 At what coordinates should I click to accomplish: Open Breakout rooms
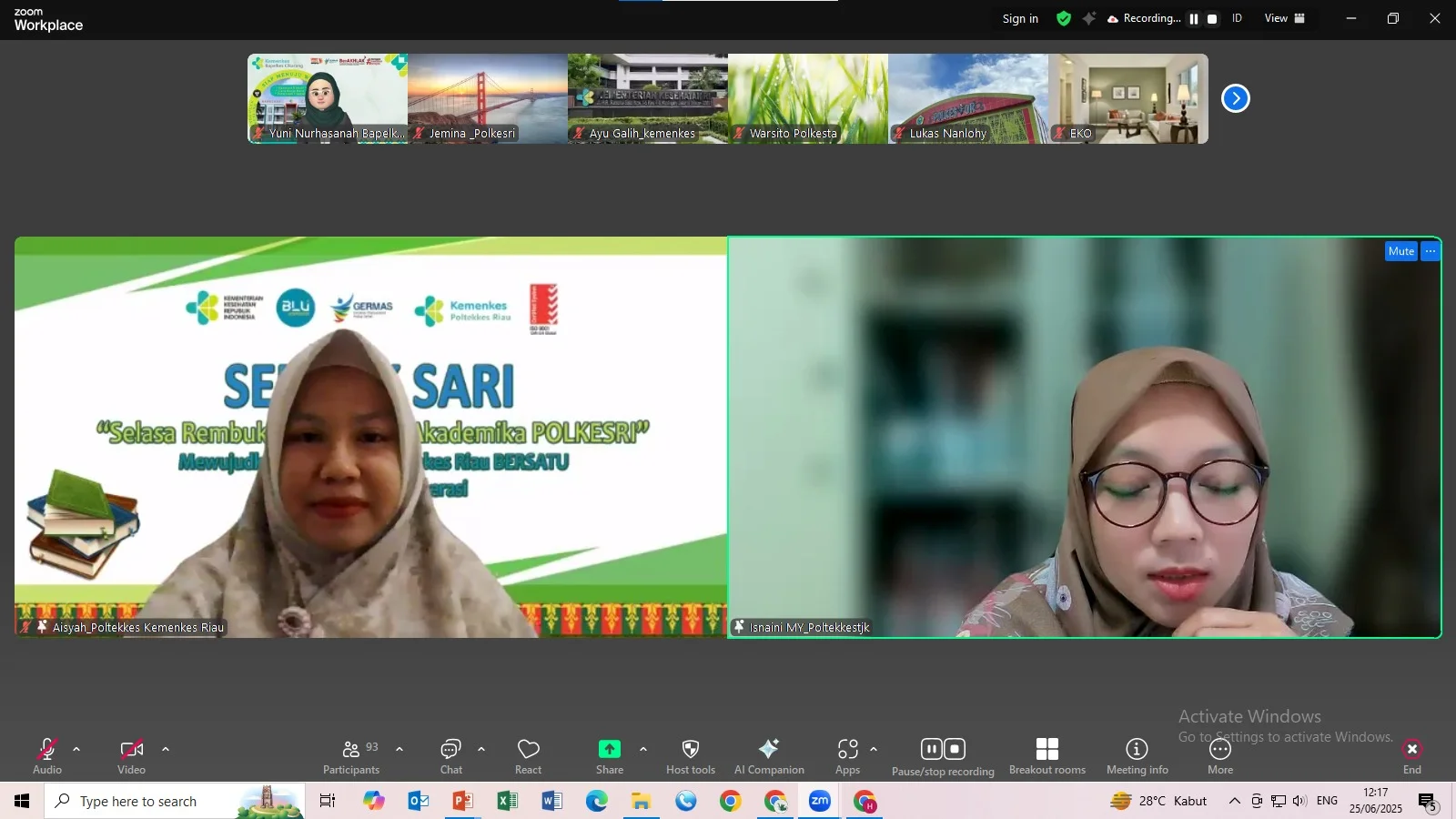(x=1046, y=755)
